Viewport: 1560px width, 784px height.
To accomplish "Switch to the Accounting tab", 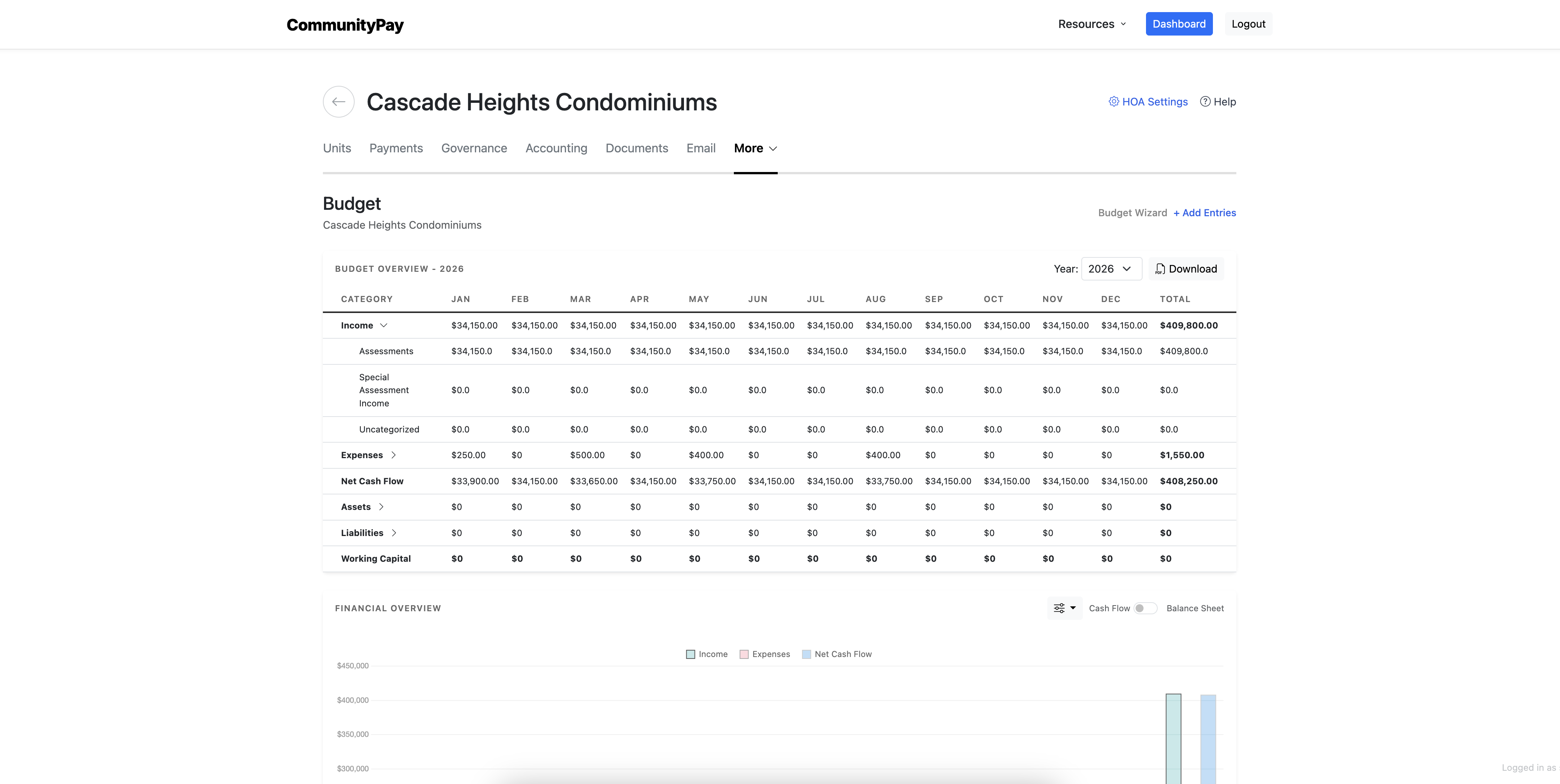I will point(556,148).
